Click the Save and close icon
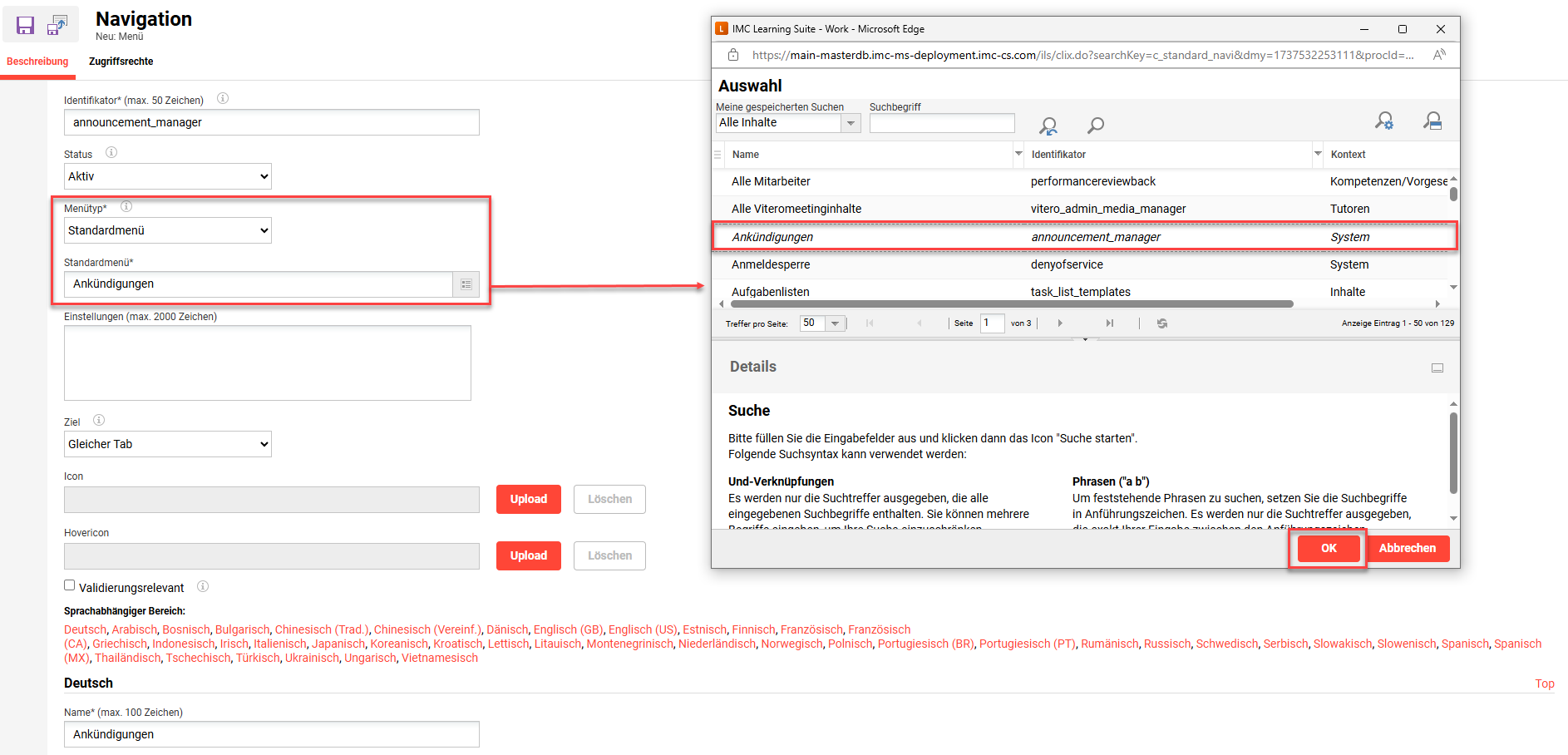 (x=57, y=26)
